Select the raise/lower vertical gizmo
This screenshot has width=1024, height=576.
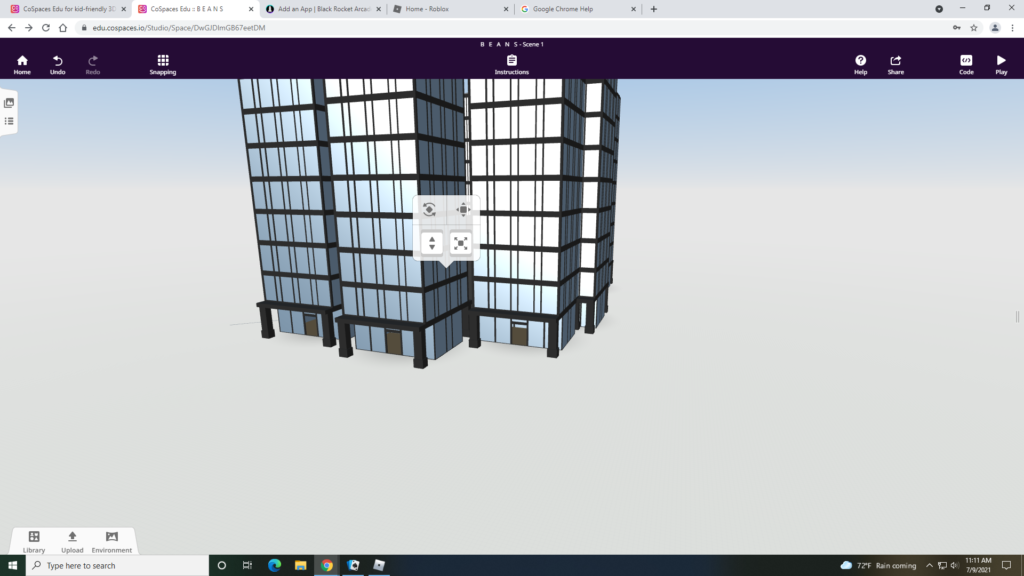[432, 244]
